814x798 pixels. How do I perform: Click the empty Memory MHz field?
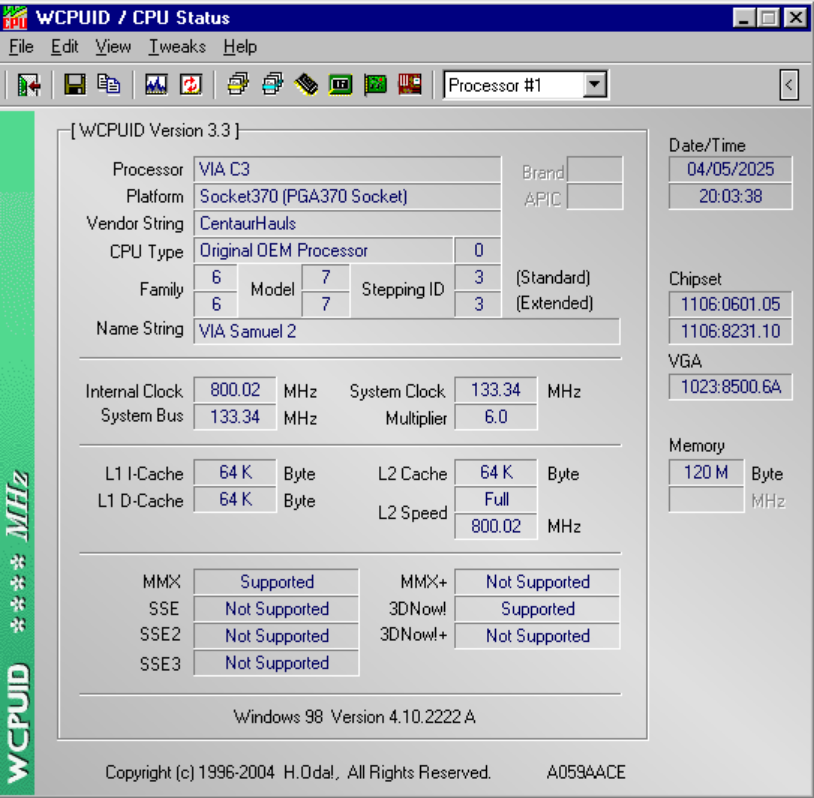[706, 499]
